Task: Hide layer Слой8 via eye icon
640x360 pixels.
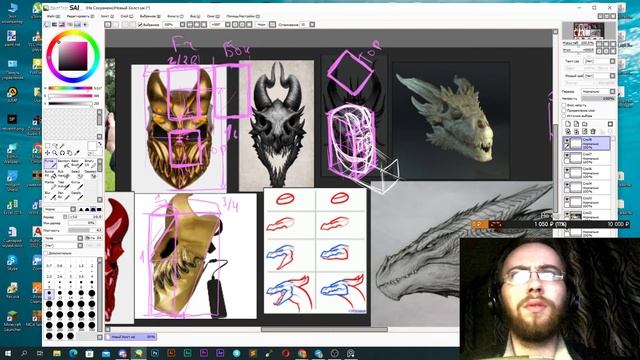Action: (567, 140)
